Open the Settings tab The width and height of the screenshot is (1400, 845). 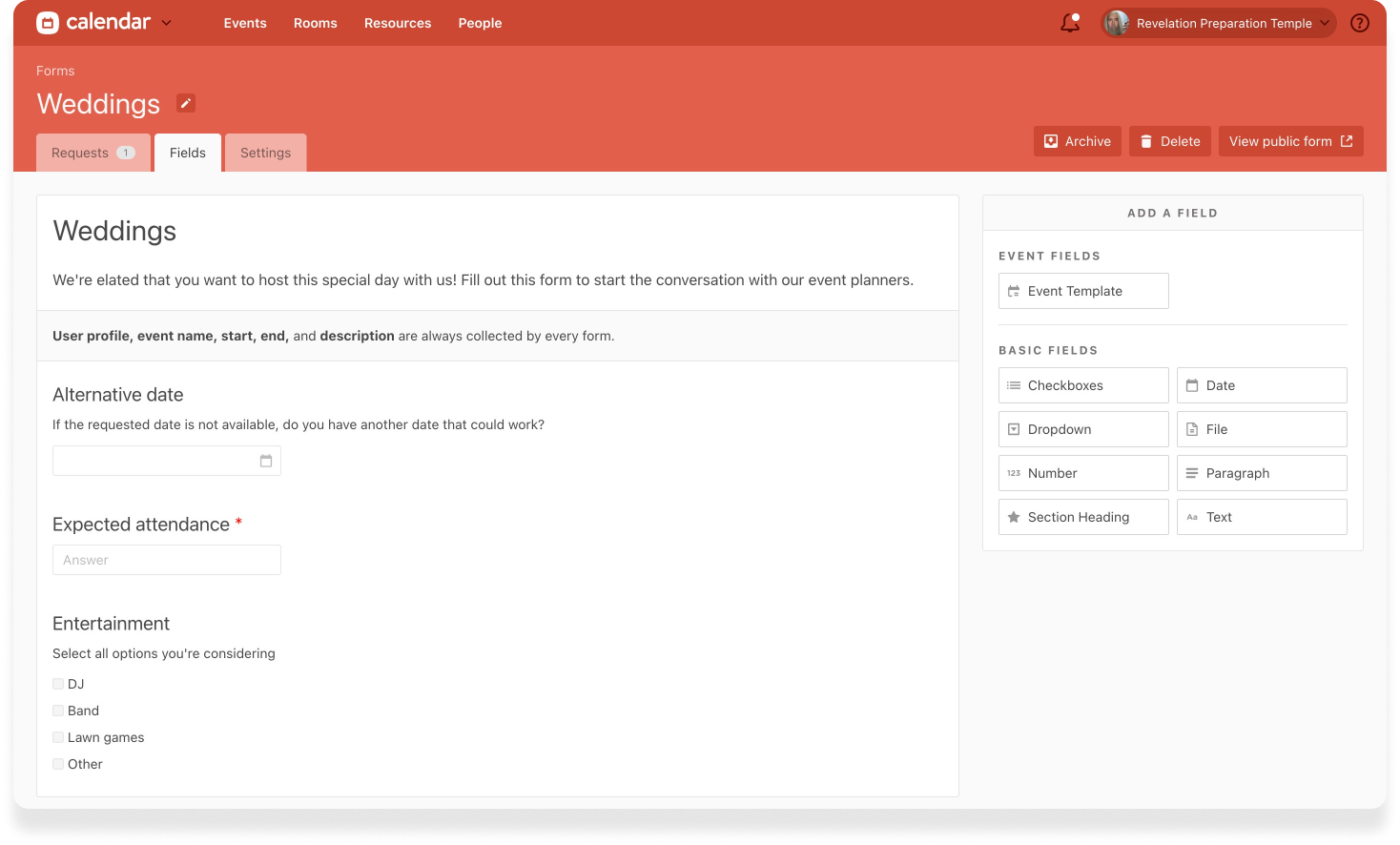click(265, 153)
